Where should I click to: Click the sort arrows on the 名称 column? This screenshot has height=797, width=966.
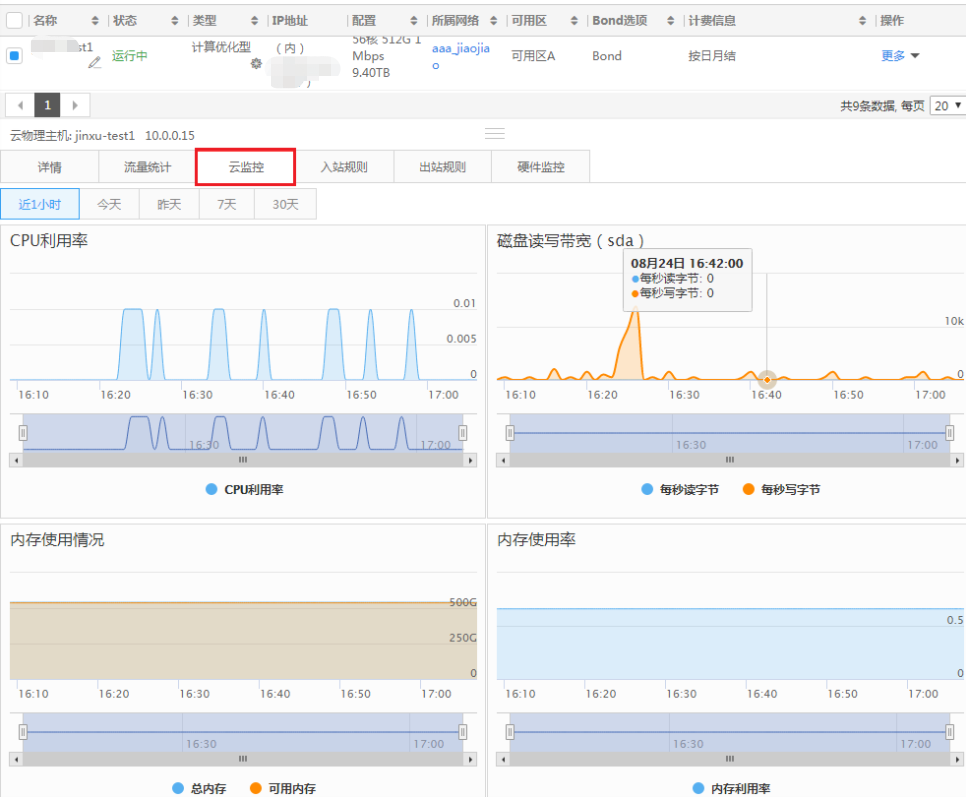pos(95,21)
